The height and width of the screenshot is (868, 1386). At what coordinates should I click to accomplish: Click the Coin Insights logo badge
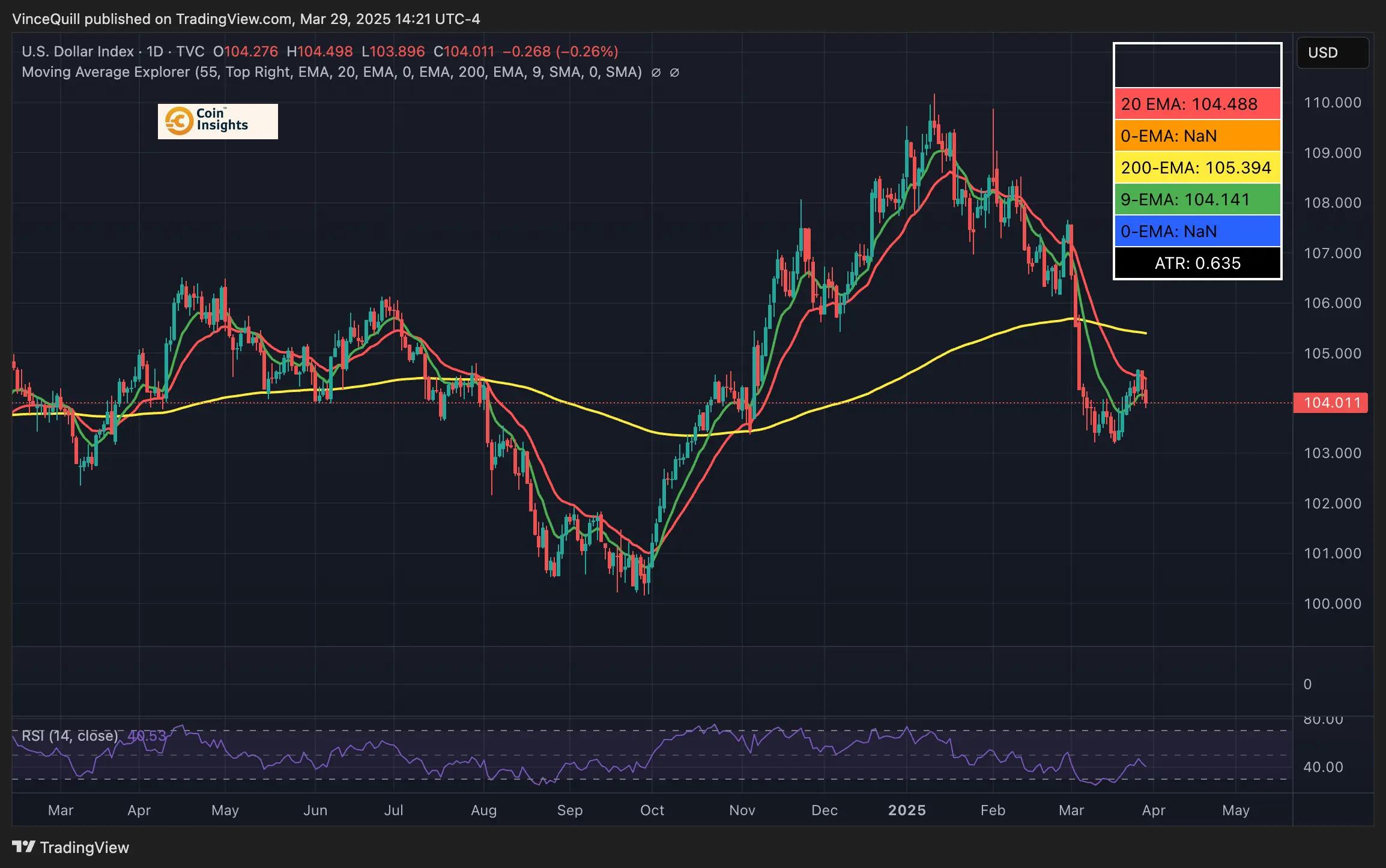[x=218, y=121]
